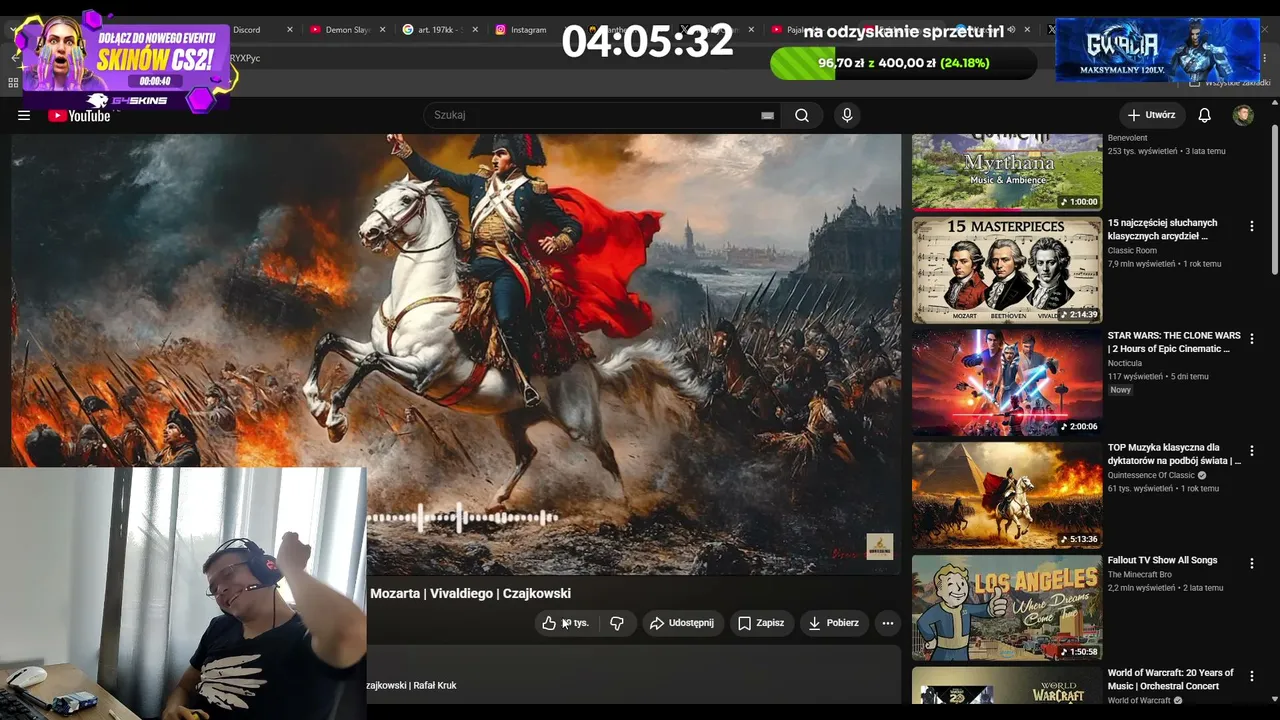
Task: Open the title 'Fallout TV Show All Songs'
Action: coord(1163,561)
